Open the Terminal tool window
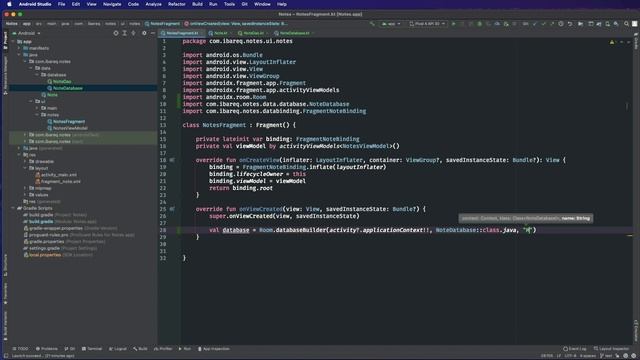 tap(92, 349)
